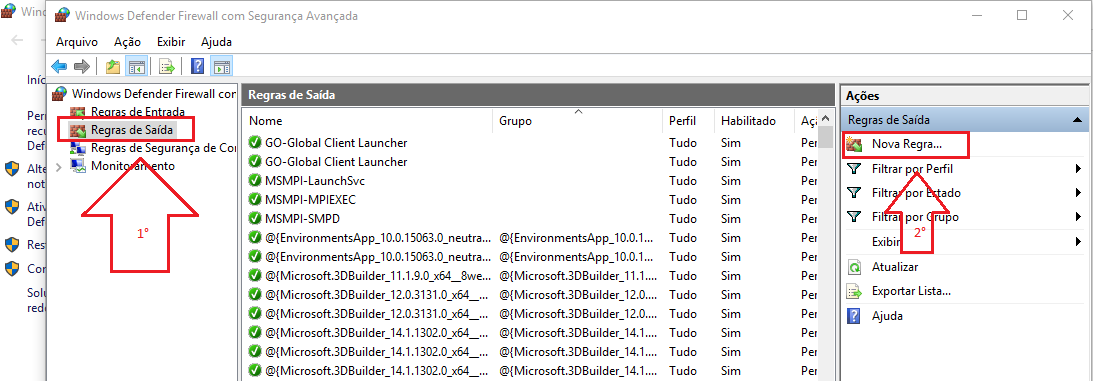Image resolution: width=1093 pixels, height=381 pixels.
Task: Click the Nova Regra icon in the Ações pane
Action: (854, 145)
